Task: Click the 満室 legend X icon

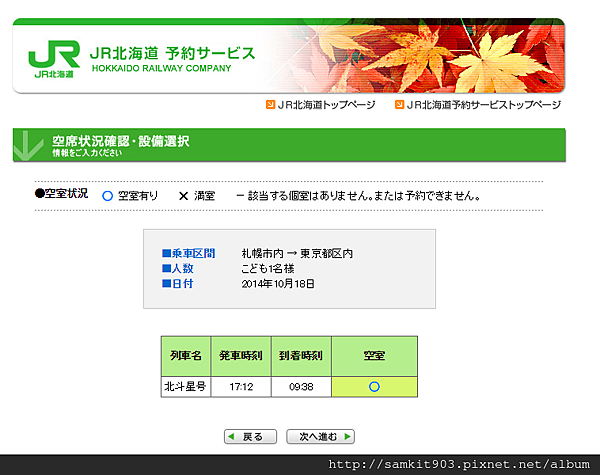Action: pyautogui.click(x=183, y=196)
